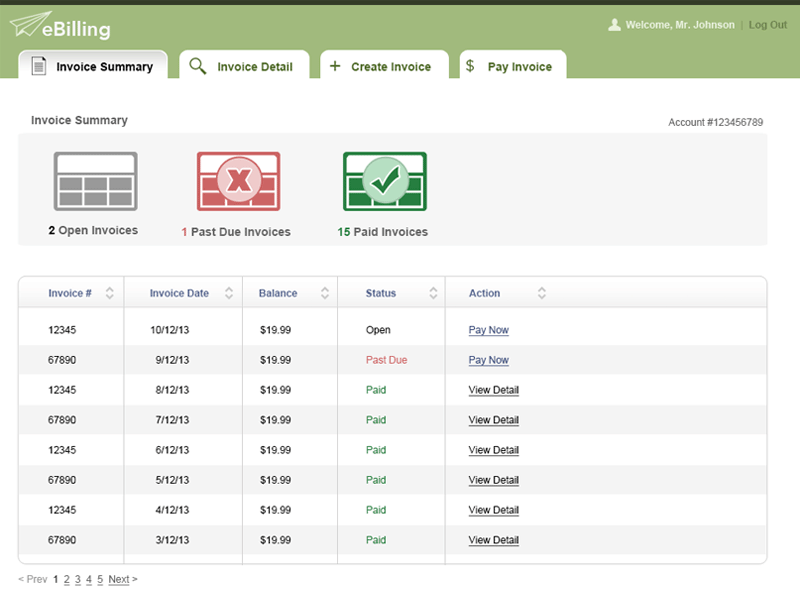Viewport: 800px width, 600px height.
Task: Sort invoices by Status
Action: pos(433,292)
